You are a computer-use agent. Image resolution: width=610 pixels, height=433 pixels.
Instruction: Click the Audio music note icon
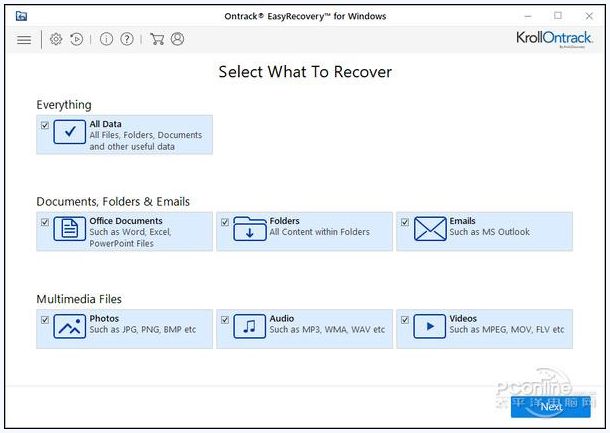click(250, 326)
